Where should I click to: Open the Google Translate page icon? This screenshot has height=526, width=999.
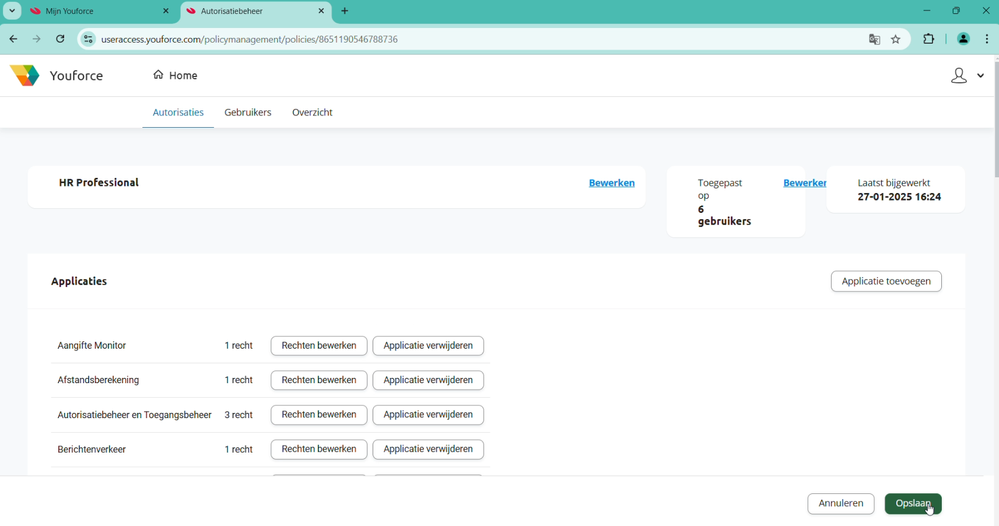tap(874, 39)
